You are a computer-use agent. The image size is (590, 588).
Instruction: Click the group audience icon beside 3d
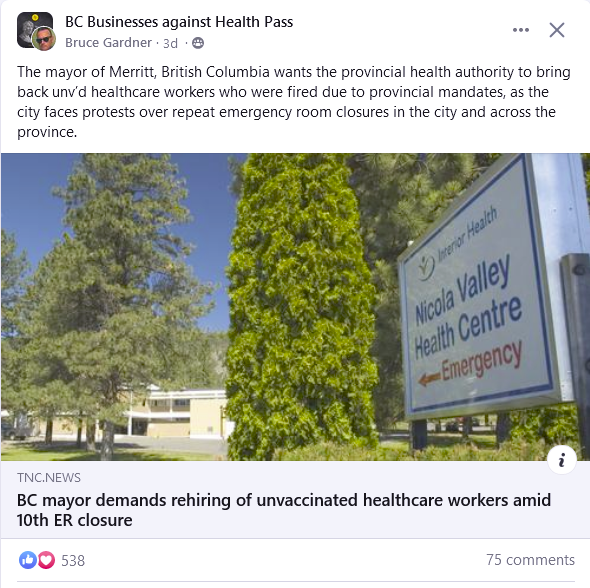[198, 43]
